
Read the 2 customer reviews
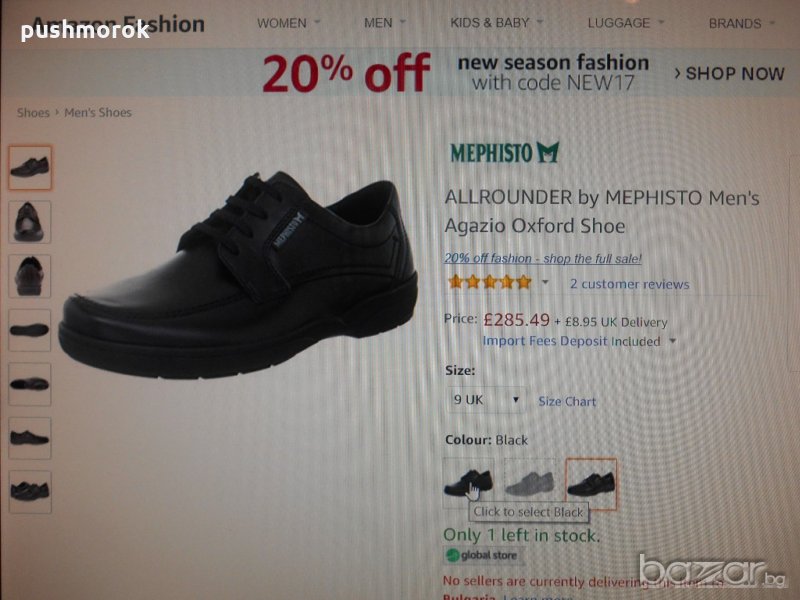[629, 284]
